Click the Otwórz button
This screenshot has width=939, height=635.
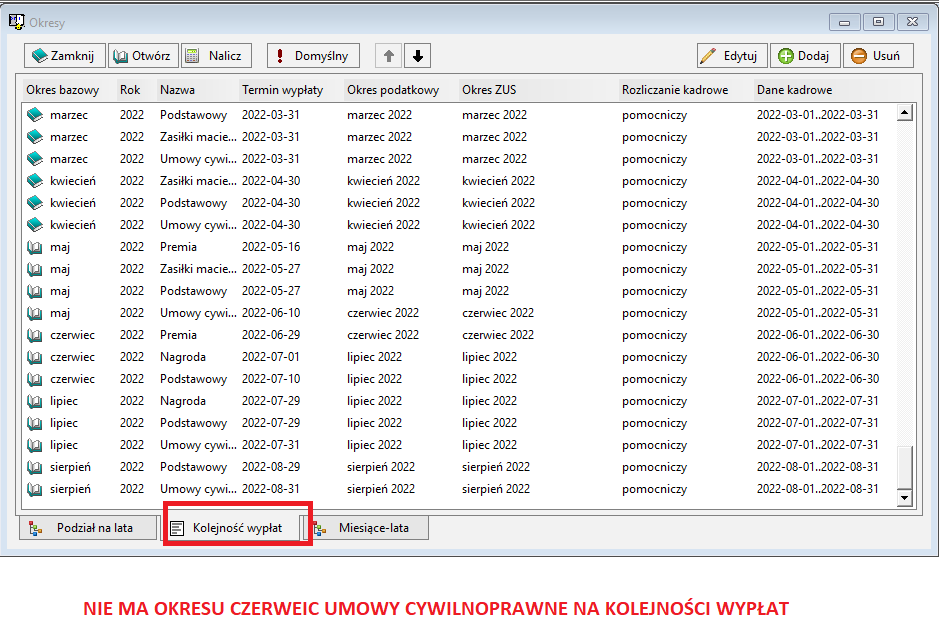click(x=143, y=56)
